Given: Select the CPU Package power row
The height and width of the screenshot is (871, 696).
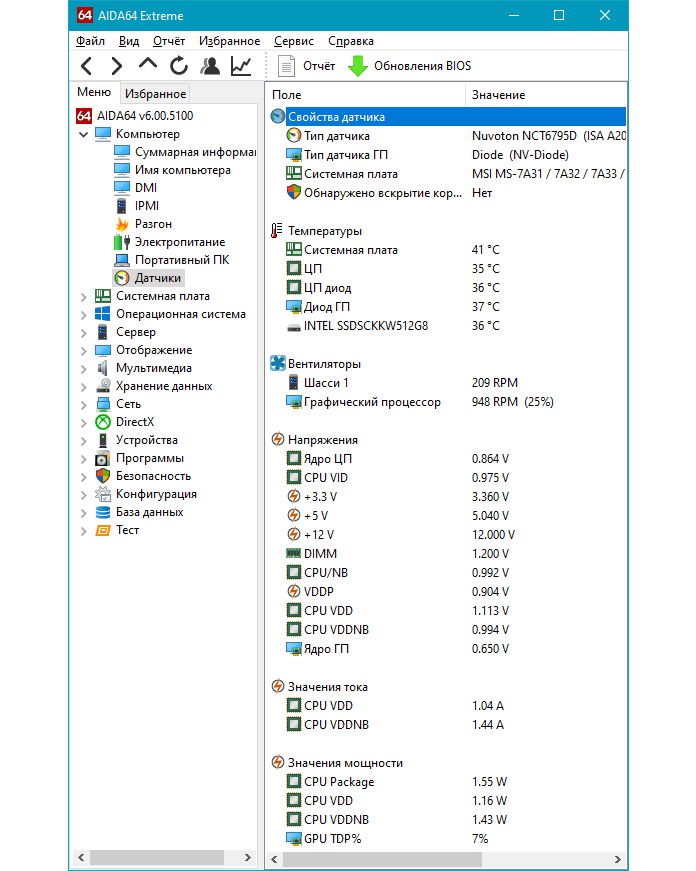Looking at the screenshot, I should tap(448, 782).
